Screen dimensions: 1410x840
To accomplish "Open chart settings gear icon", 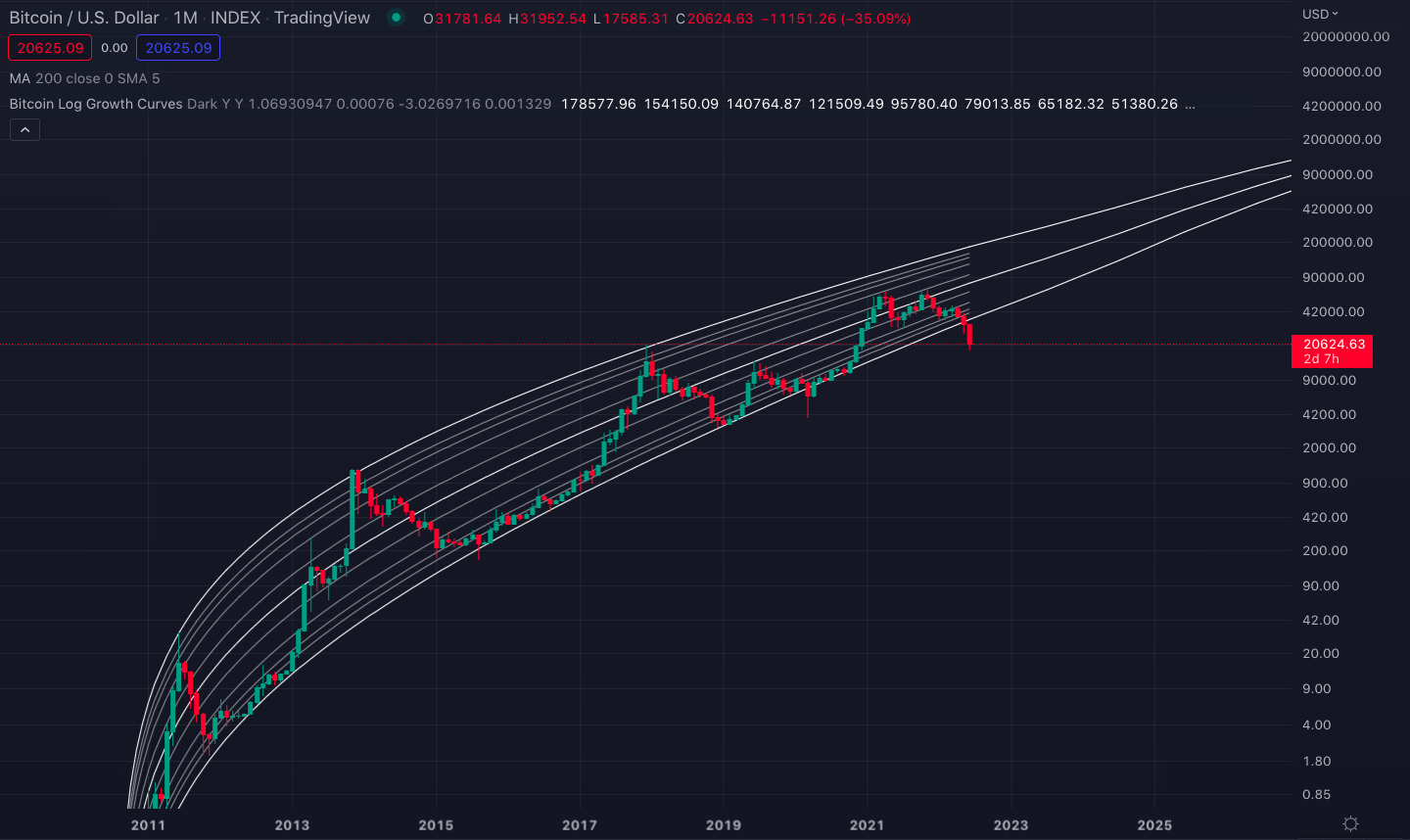I will [1350, 824].
